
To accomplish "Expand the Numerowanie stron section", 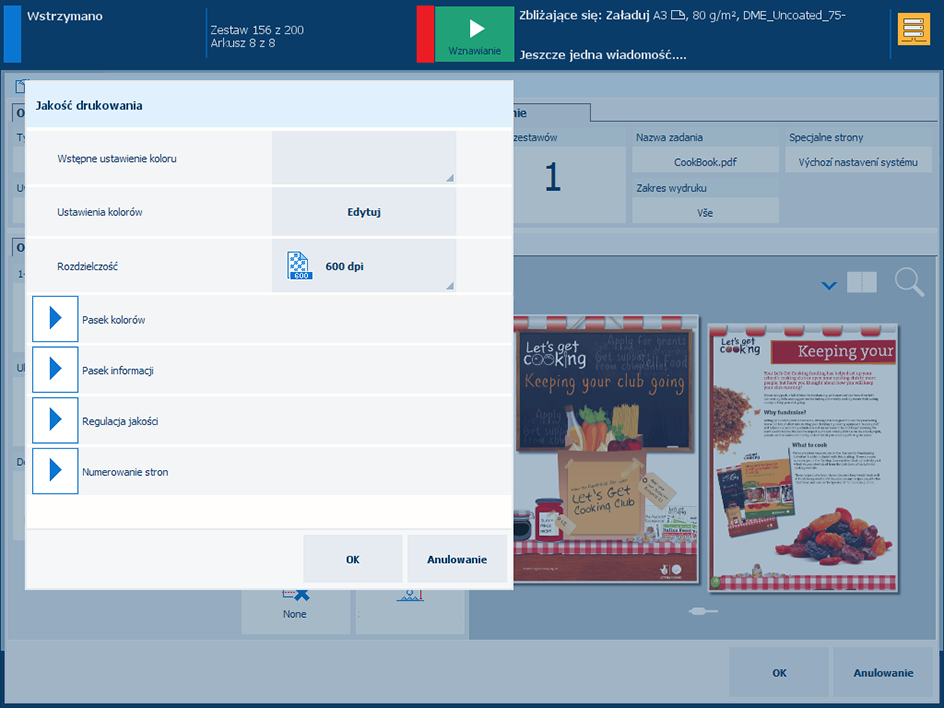I will pyautogui.click(x=55, y=471).
